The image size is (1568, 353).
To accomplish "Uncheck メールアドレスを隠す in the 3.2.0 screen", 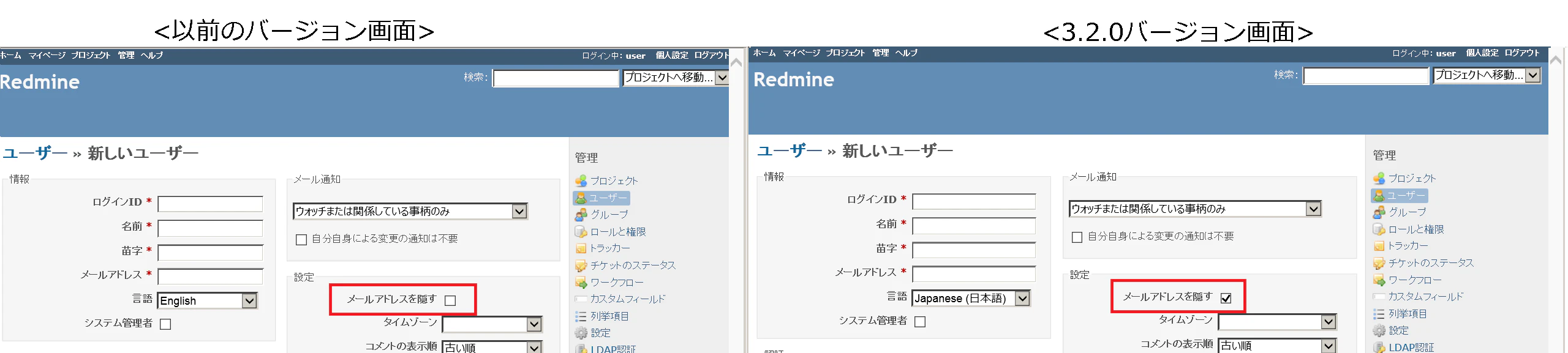I will (x=1226, y=298).
